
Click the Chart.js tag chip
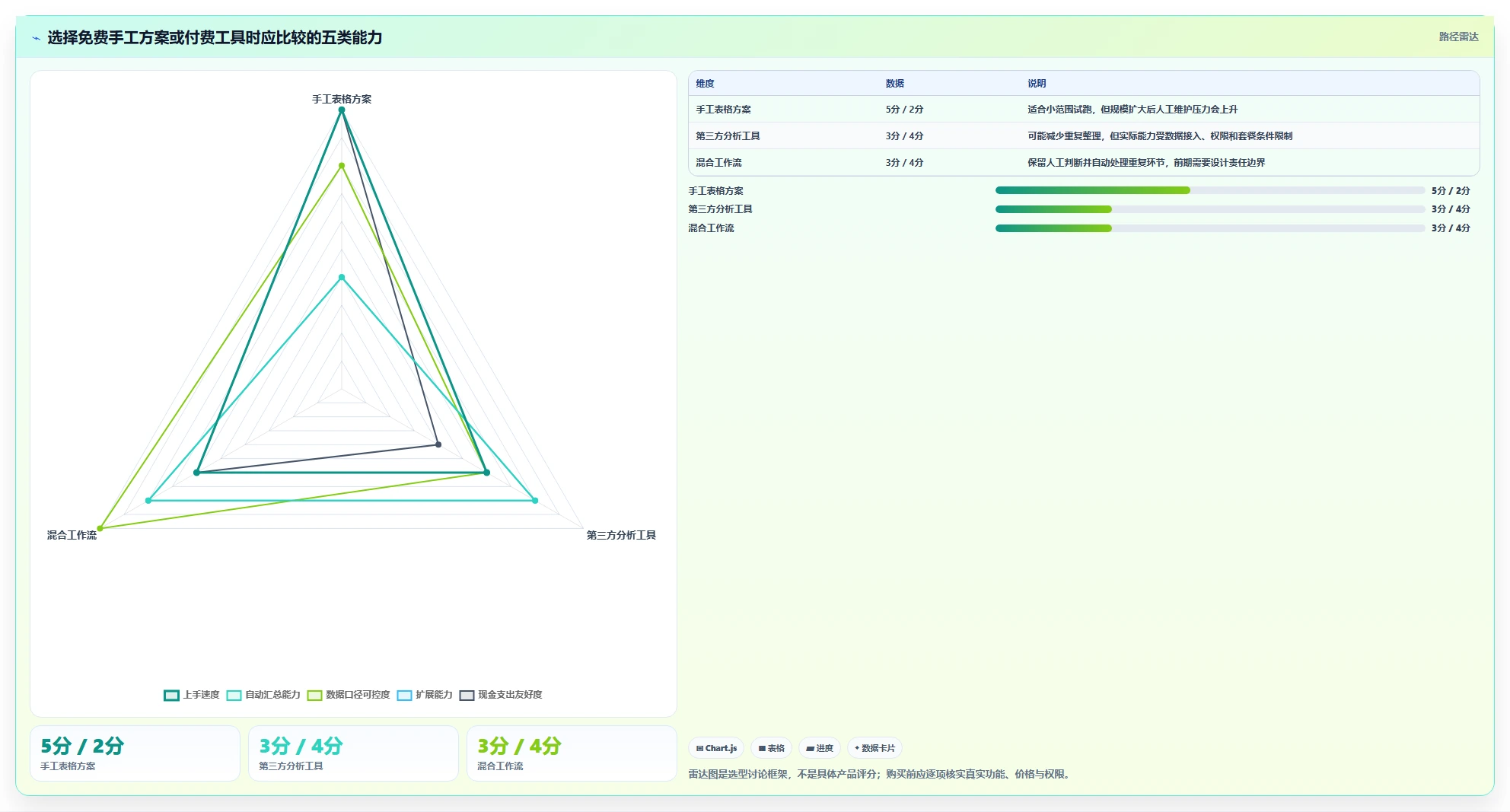[716, 748]
